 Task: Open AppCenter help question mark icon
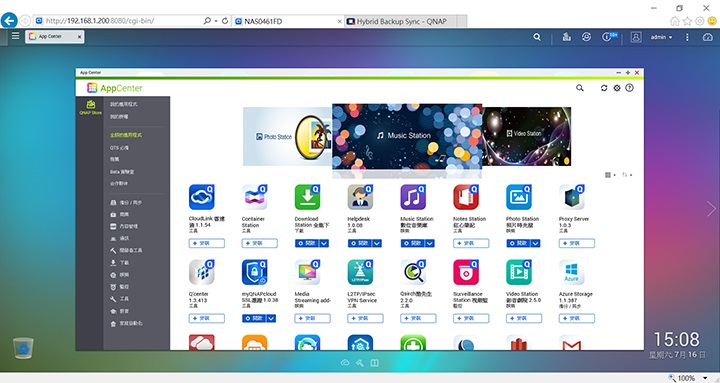click(x=630, y=88)
